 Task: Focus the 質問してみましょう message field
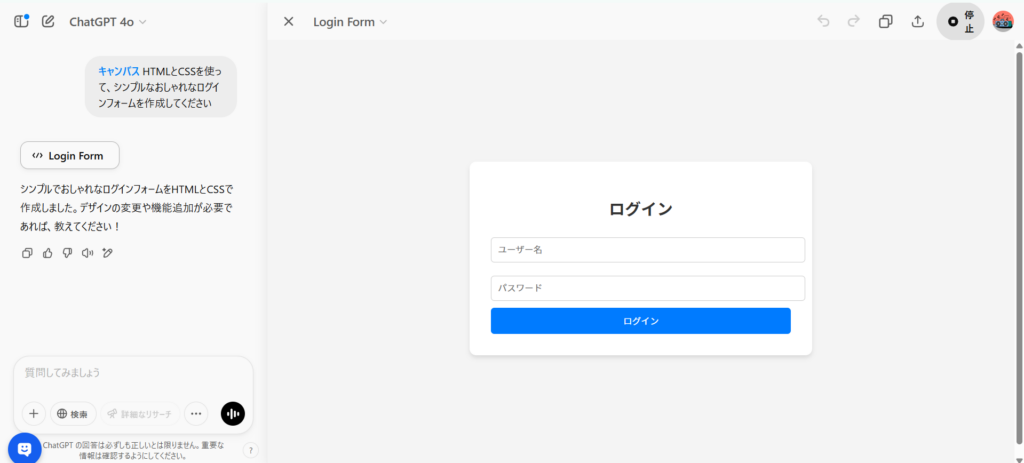[x=133, y=373]
